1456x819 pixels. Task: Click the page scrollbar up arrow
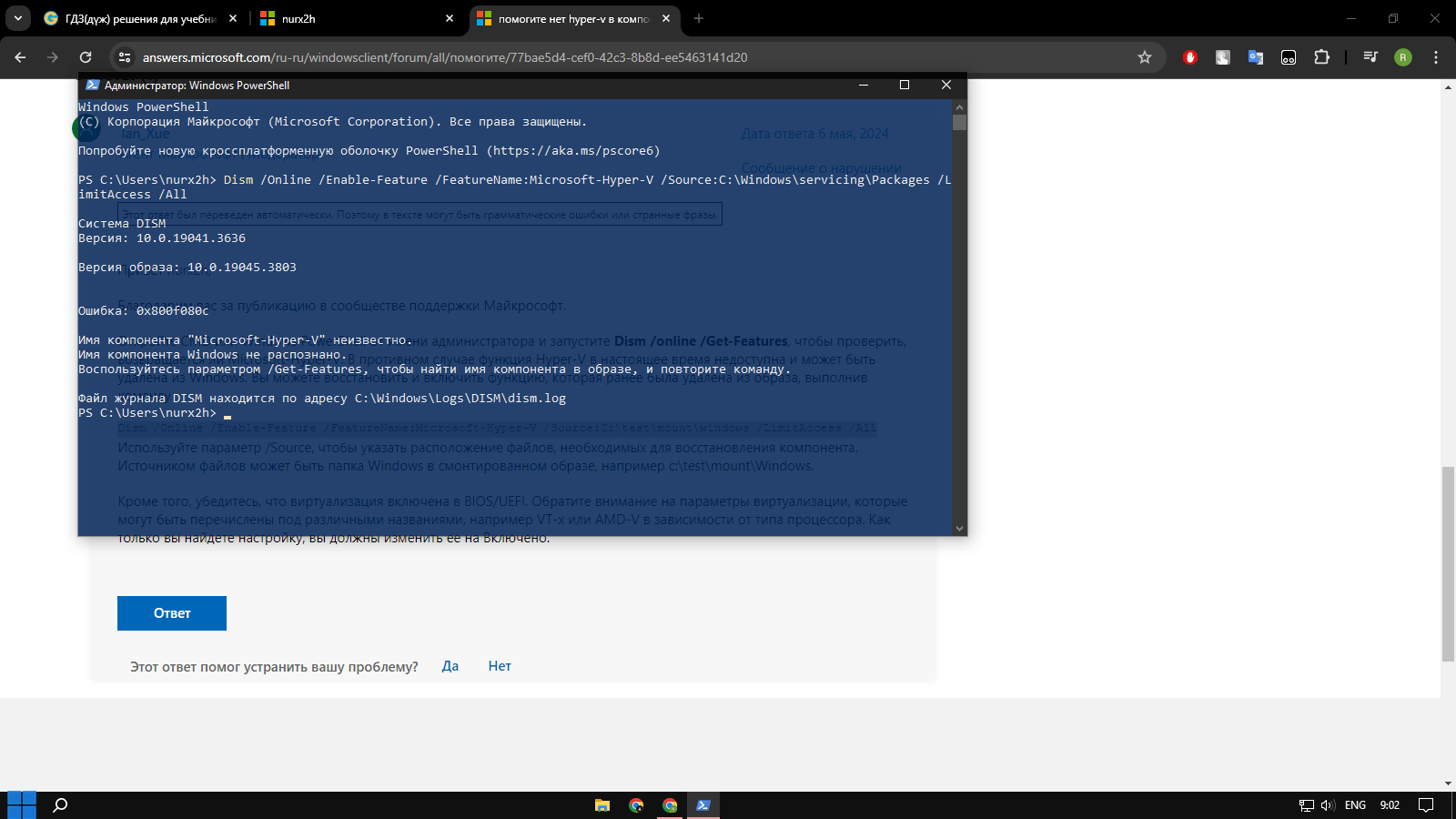coord(1448,87)
